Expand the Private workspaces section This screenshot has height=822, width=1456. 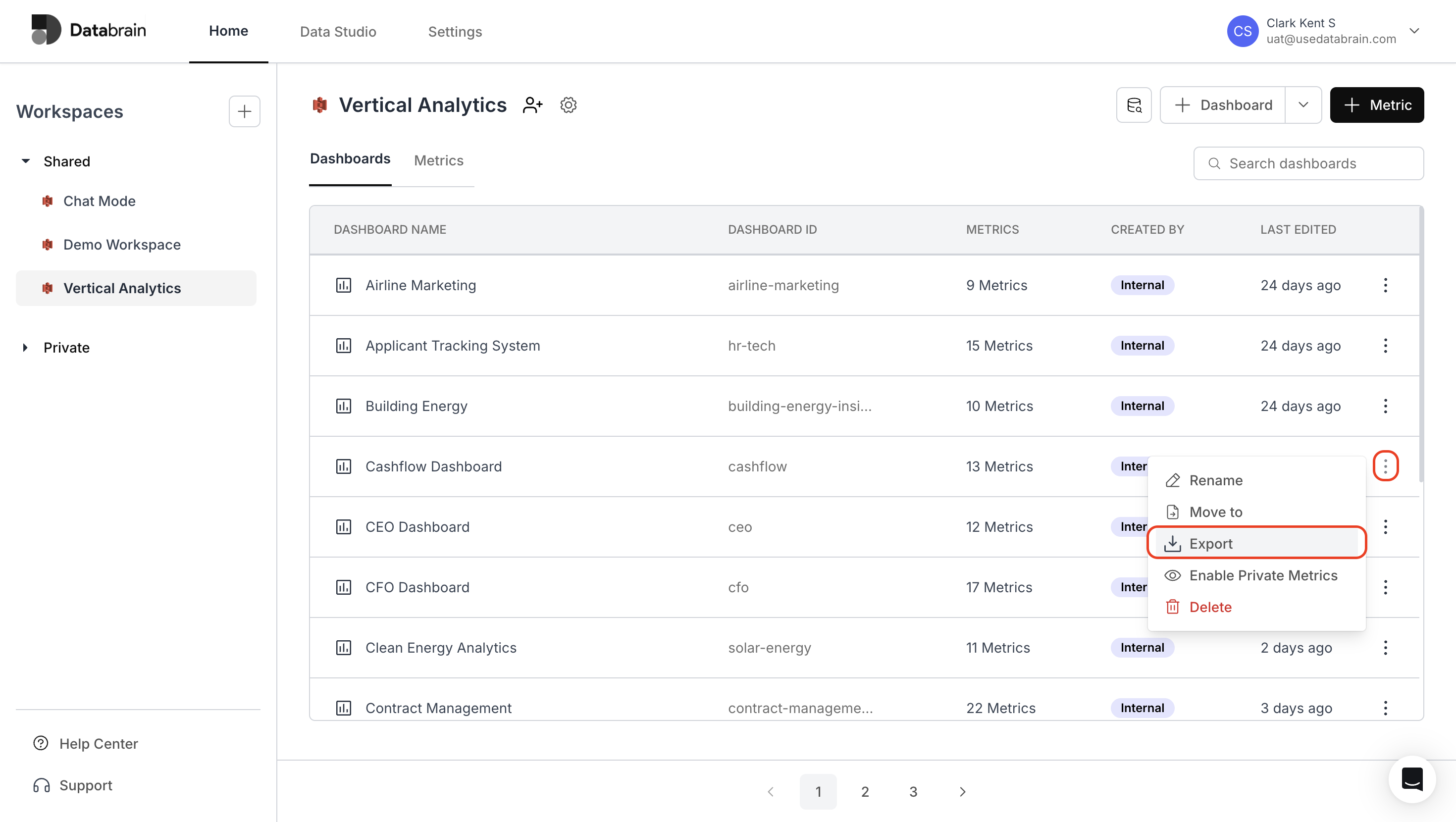25,347
